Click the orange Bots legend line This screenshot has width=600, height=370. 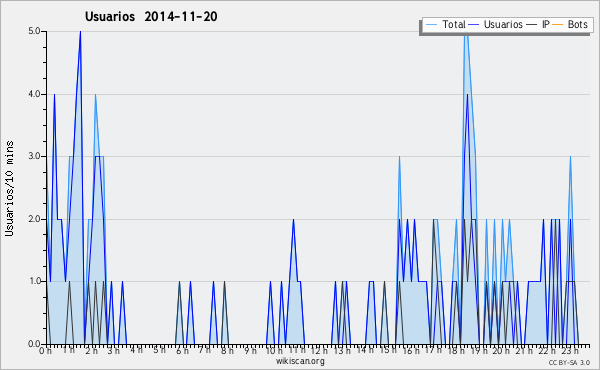[x=558, y=25]
